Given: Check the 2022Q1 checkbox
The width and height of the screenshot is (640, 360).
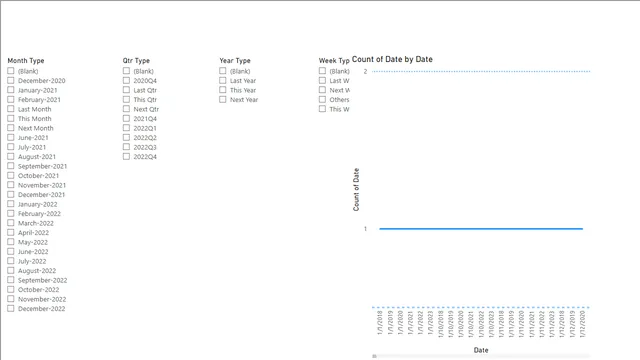Looking at the screenshot, I should coord(126,128).
